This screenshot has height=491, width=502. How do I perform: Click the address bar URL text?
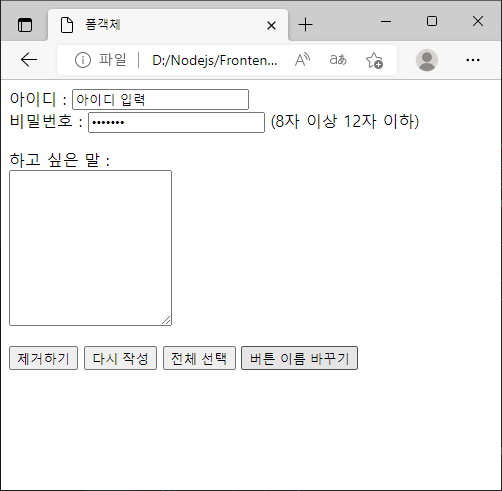[215, 60]
